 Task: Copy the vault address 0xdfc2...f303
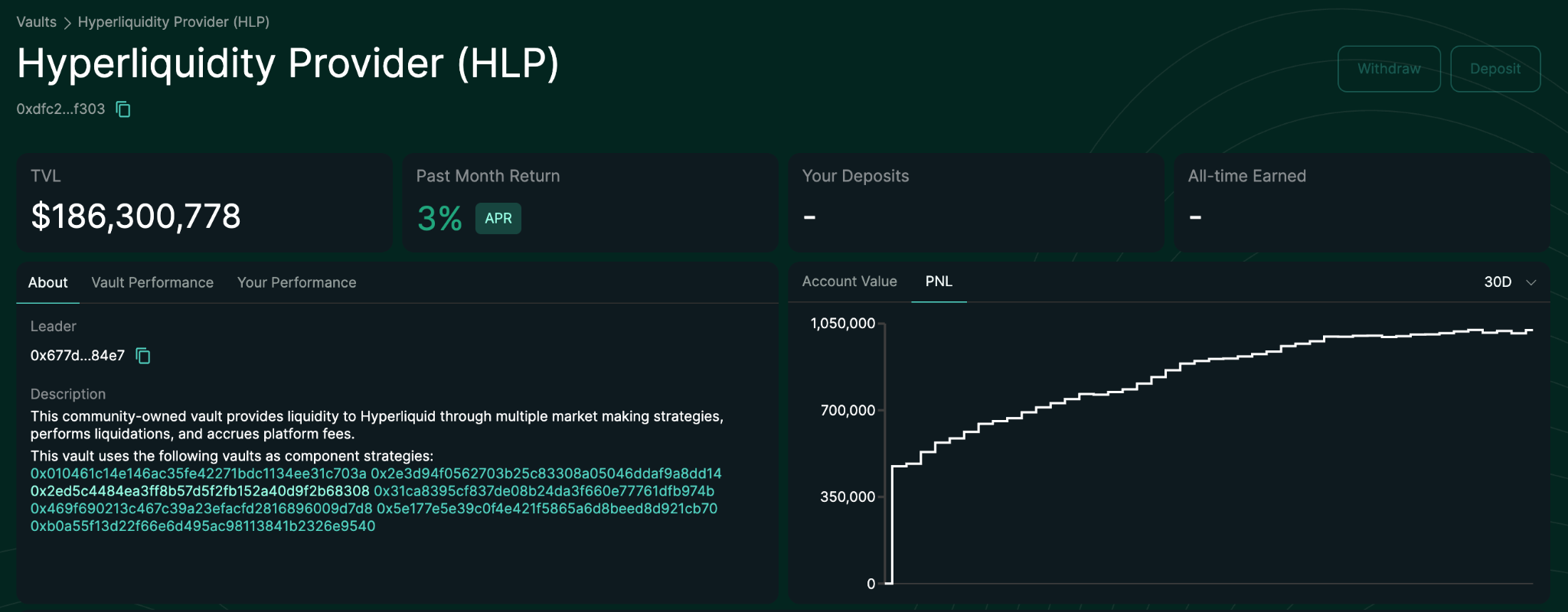[x=123, y=109]
